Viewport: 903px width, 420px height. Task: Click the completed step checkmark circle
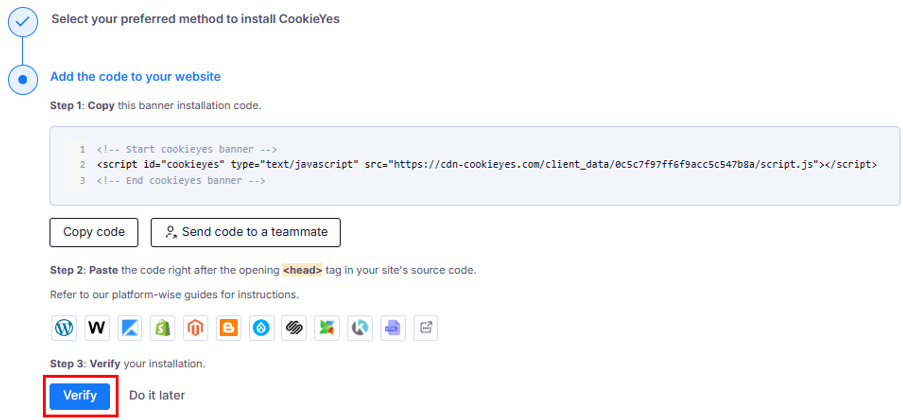pos(22,20)
